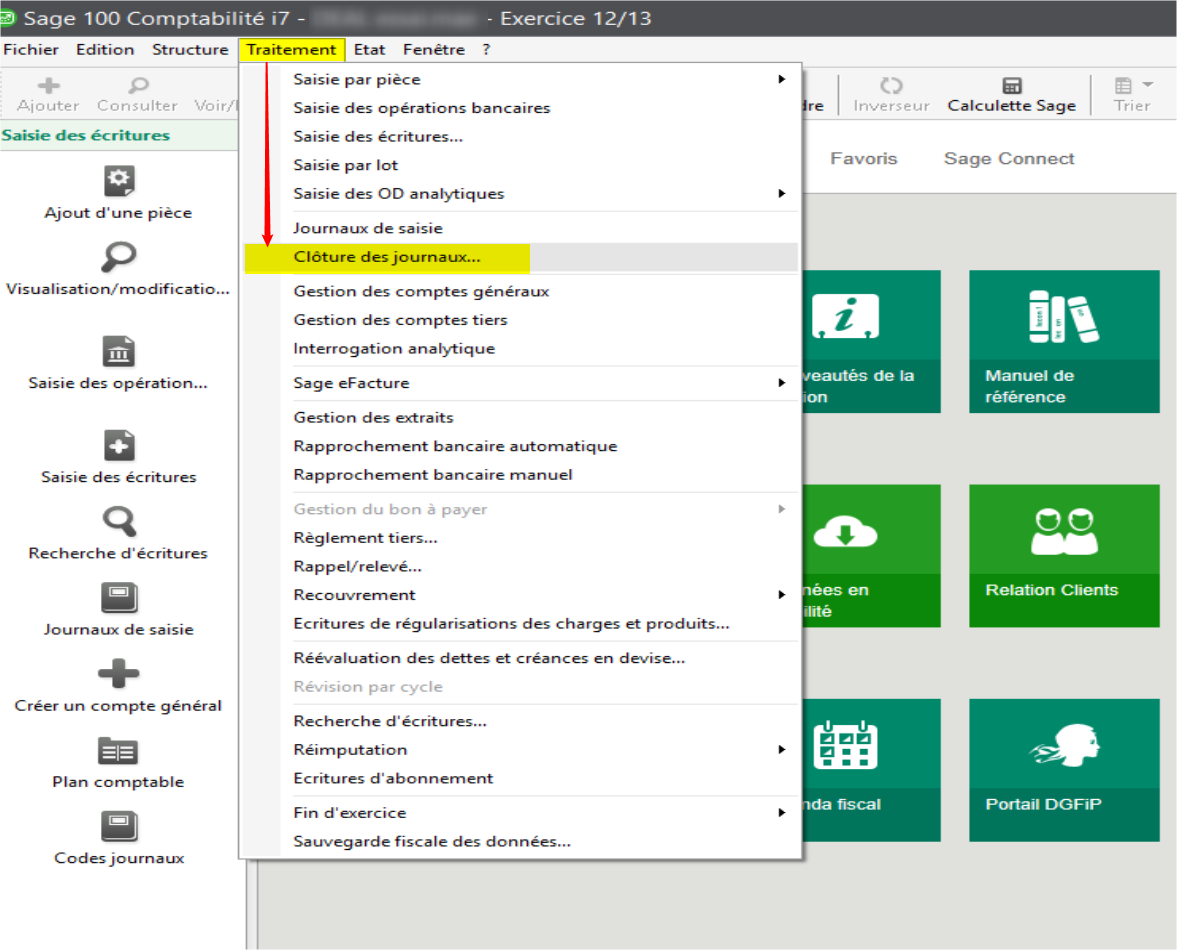
Task: Switch to the Favoris tab
Action: pyautogui.click(x=863, y=159)
